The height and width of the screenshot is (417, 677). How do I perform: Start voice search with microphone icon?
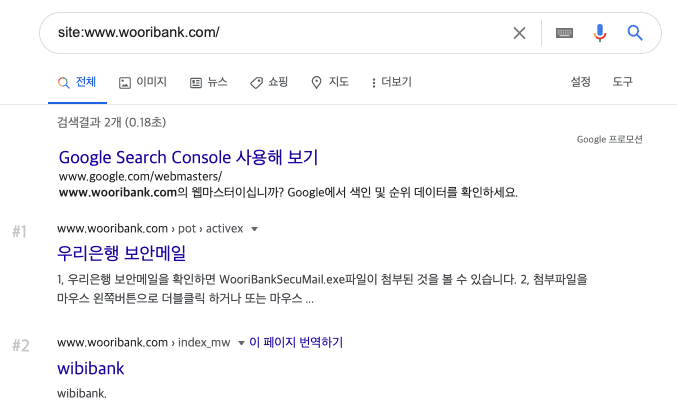tap(599, 33)
